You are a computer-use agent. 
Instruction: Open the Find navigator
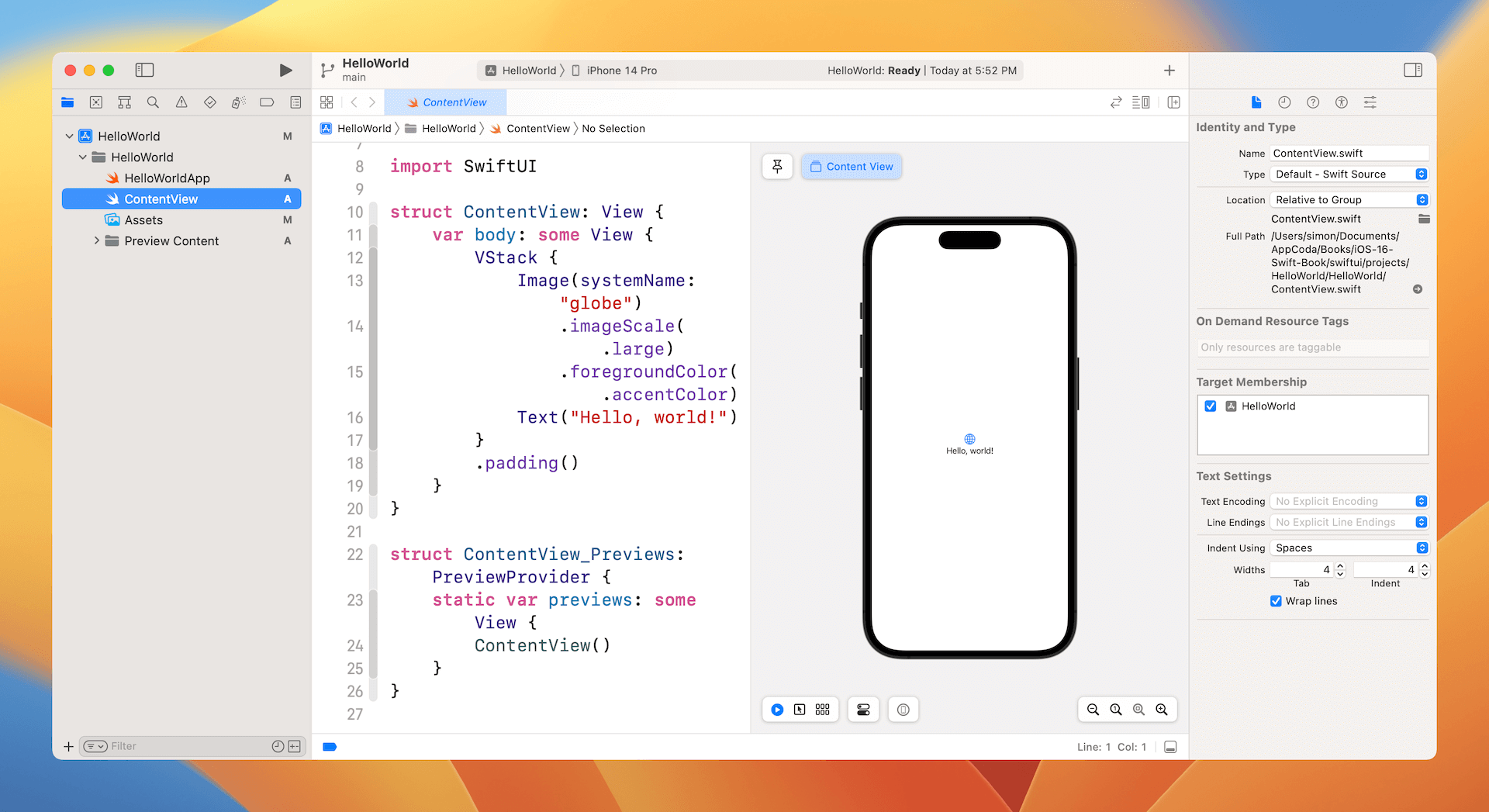tap(153, 102)
